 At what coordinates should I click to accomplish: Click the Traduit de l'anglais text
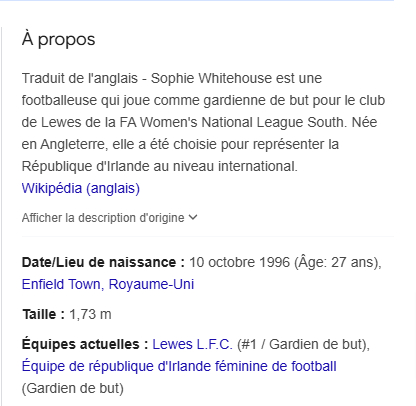(x=80, y=78)
